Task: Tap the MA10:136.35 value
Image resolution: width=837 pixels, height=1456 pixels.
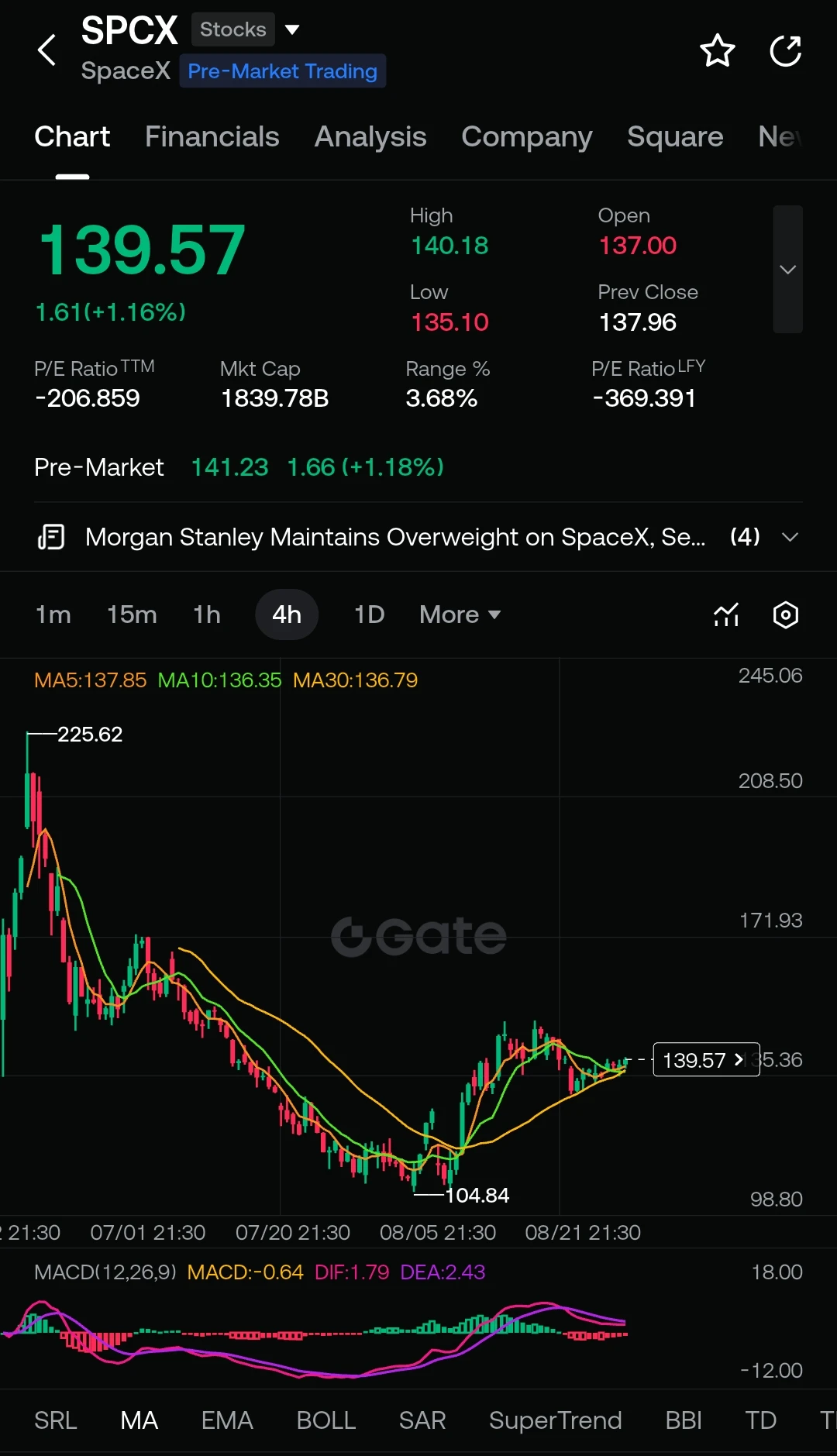Action: click(x=219, y=680)
